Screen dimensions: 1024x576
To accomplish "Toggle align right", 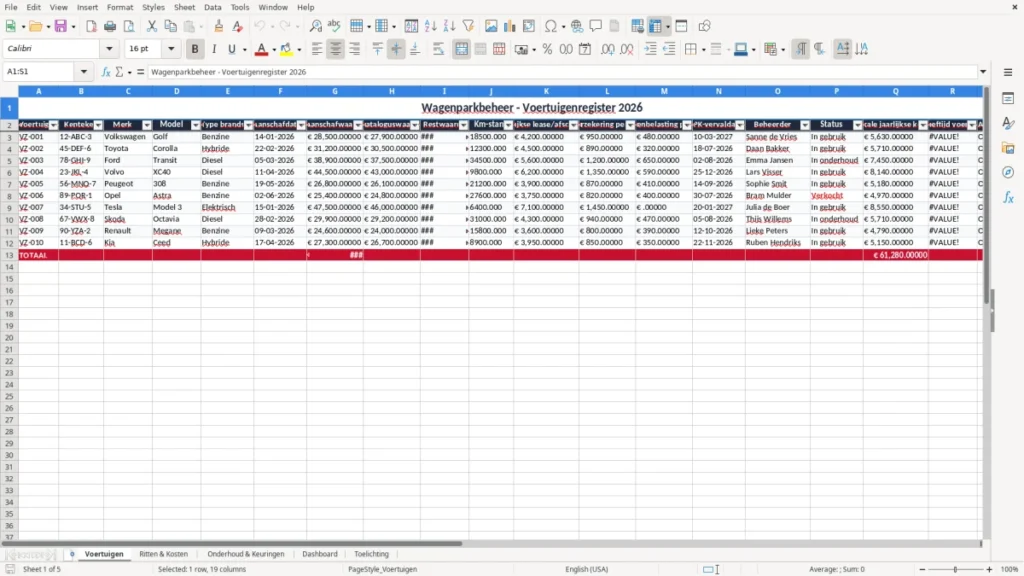I will 355,49.
